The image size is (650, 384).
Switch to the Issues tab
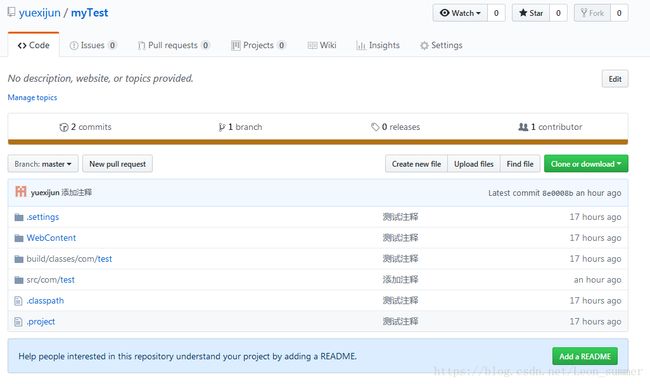93,45
